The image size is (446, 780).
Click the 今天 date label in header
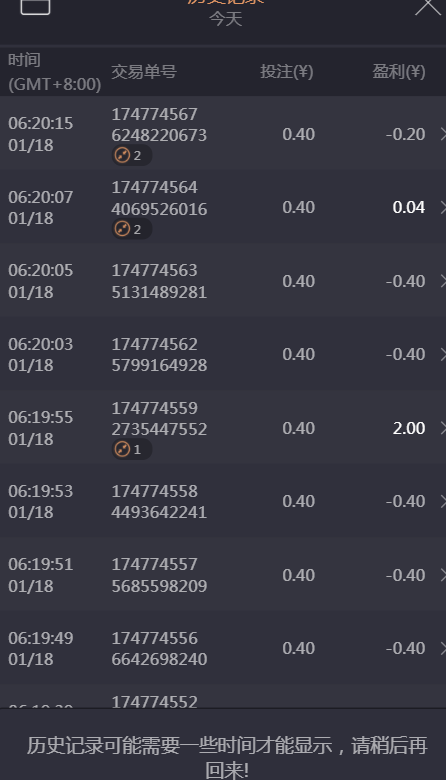226,19
